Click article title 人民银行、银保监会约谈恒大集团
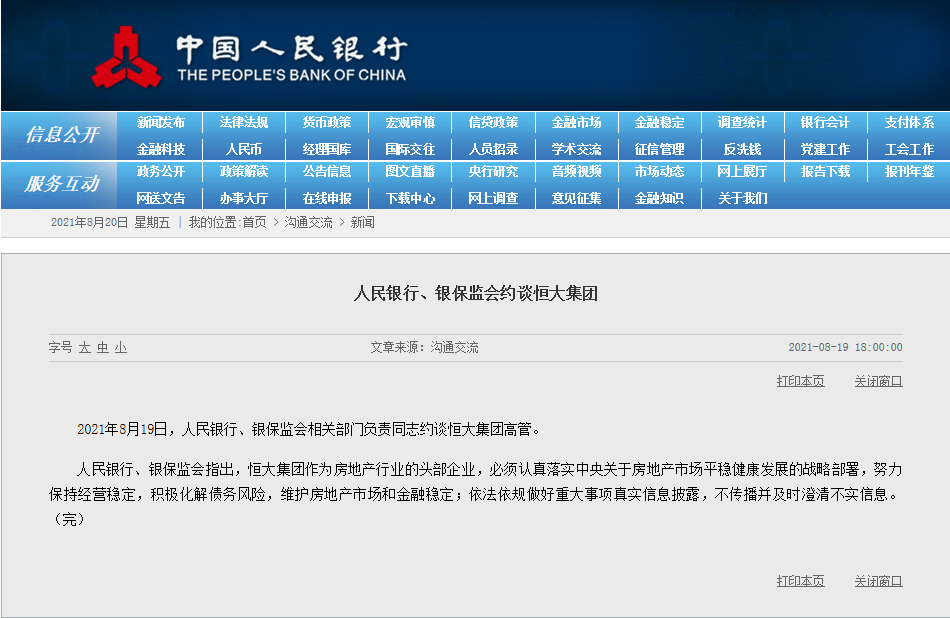 [x=476, y=294]
